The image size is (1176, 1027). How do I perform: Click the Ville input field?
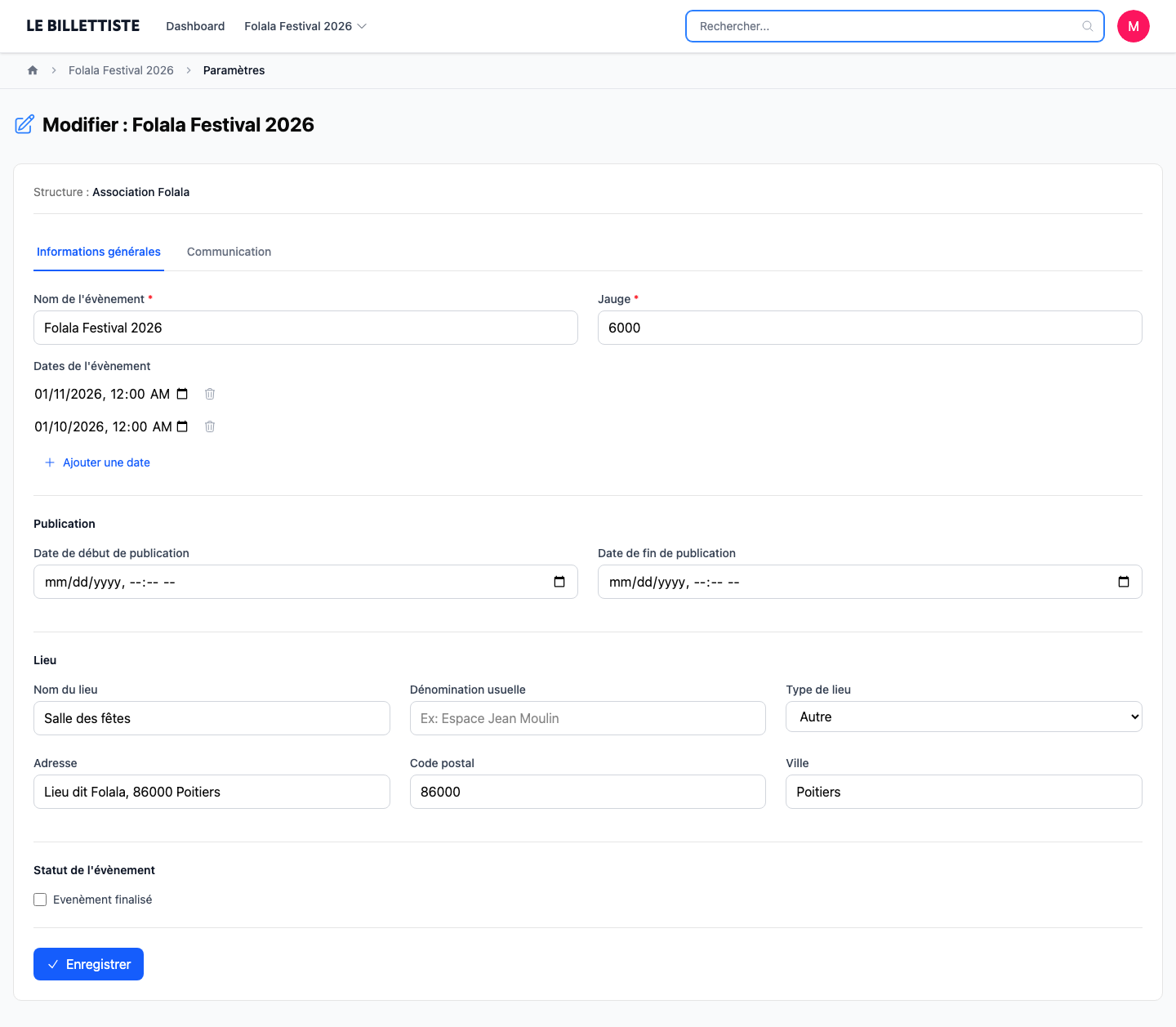[x=964, y=792]
